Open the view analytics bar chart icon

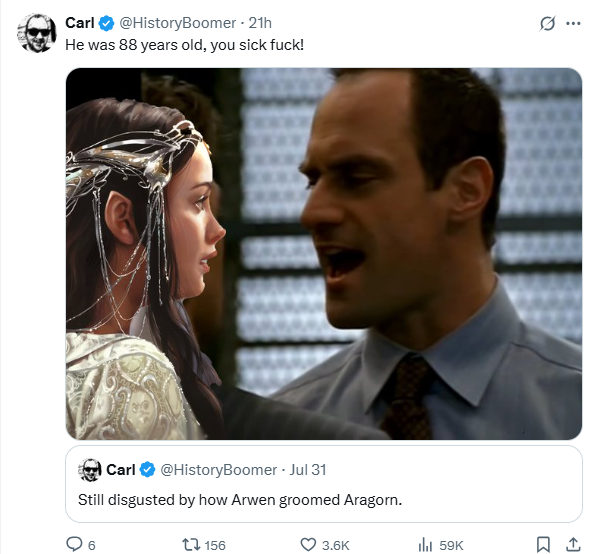(x=425, y=544)
